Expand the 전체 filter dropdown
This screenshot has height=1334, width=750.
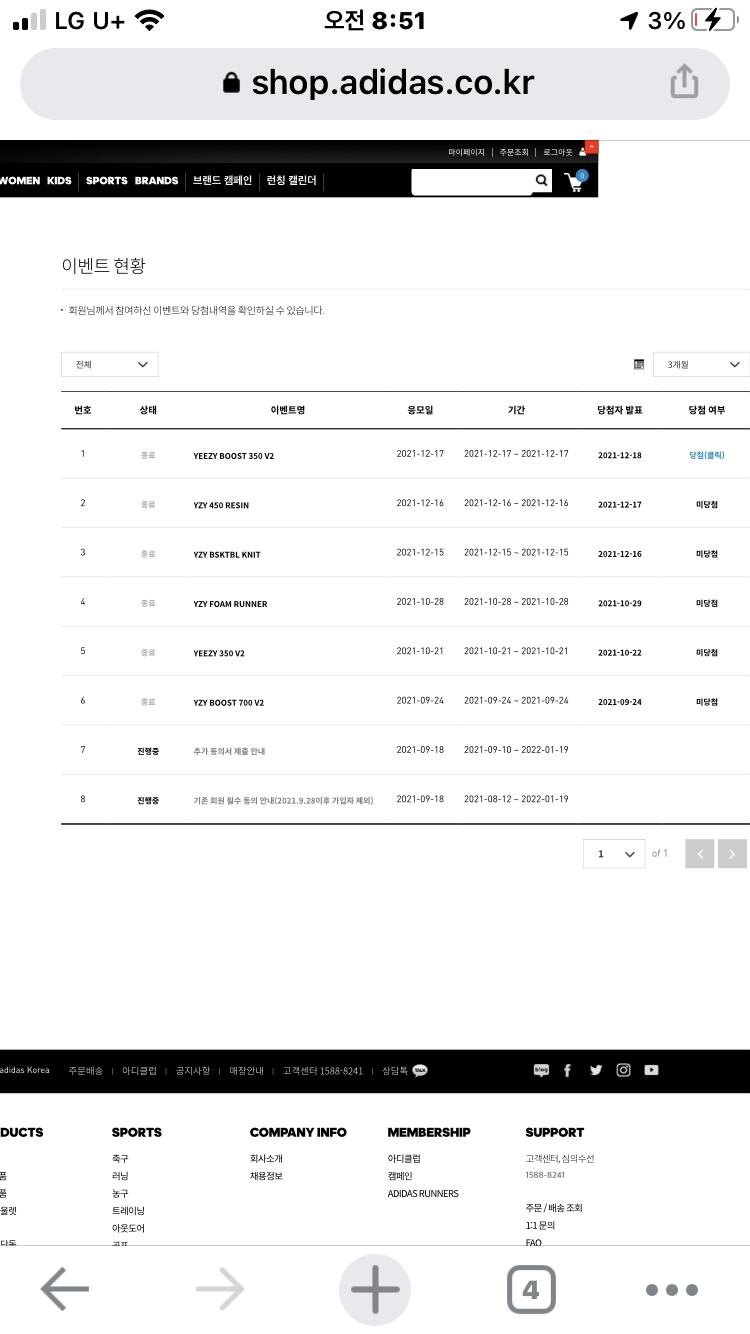click(110, 365)
